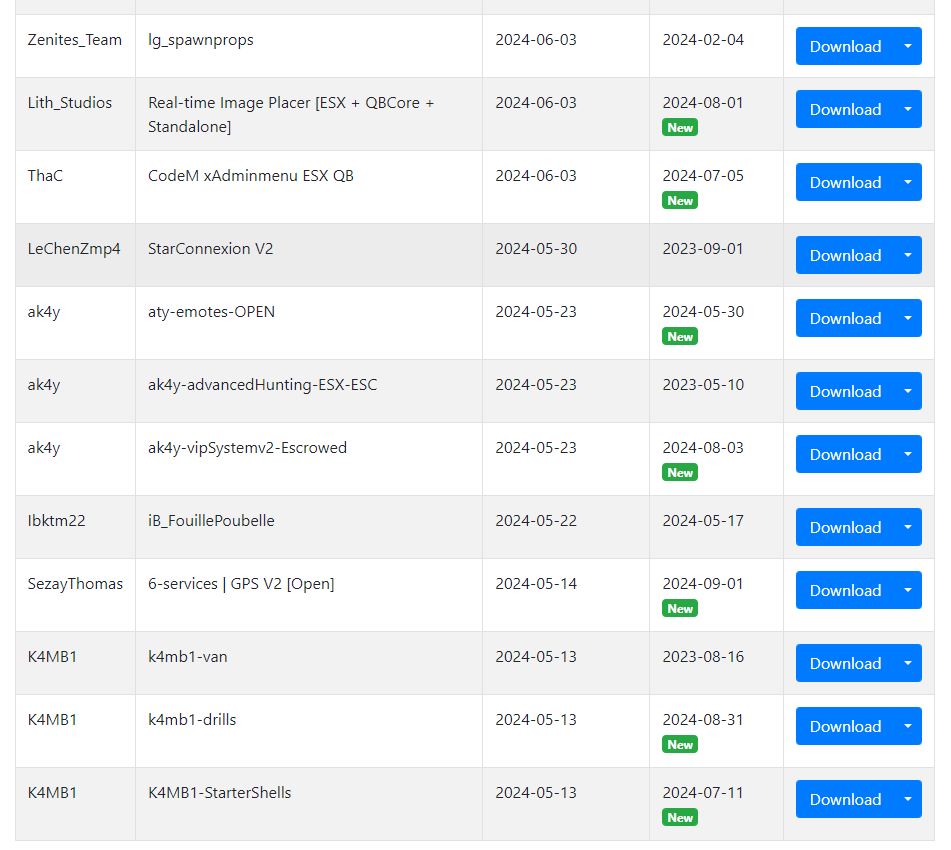Download iB_FouillePoubelle
The image size is (951, 850).
tap(845, 527)
